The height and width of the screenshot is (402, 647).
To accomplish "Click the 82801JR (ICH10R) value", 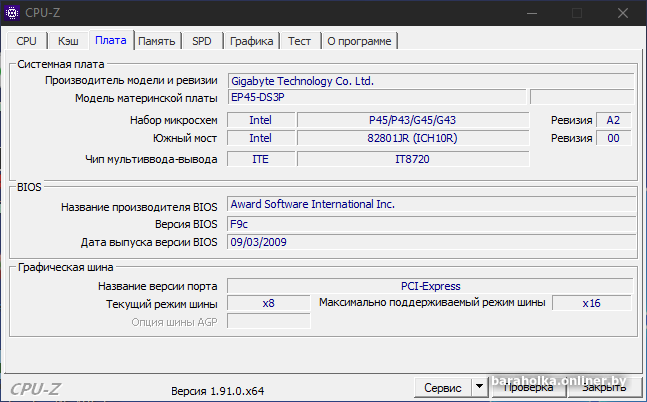I will [x=413, y=138].
